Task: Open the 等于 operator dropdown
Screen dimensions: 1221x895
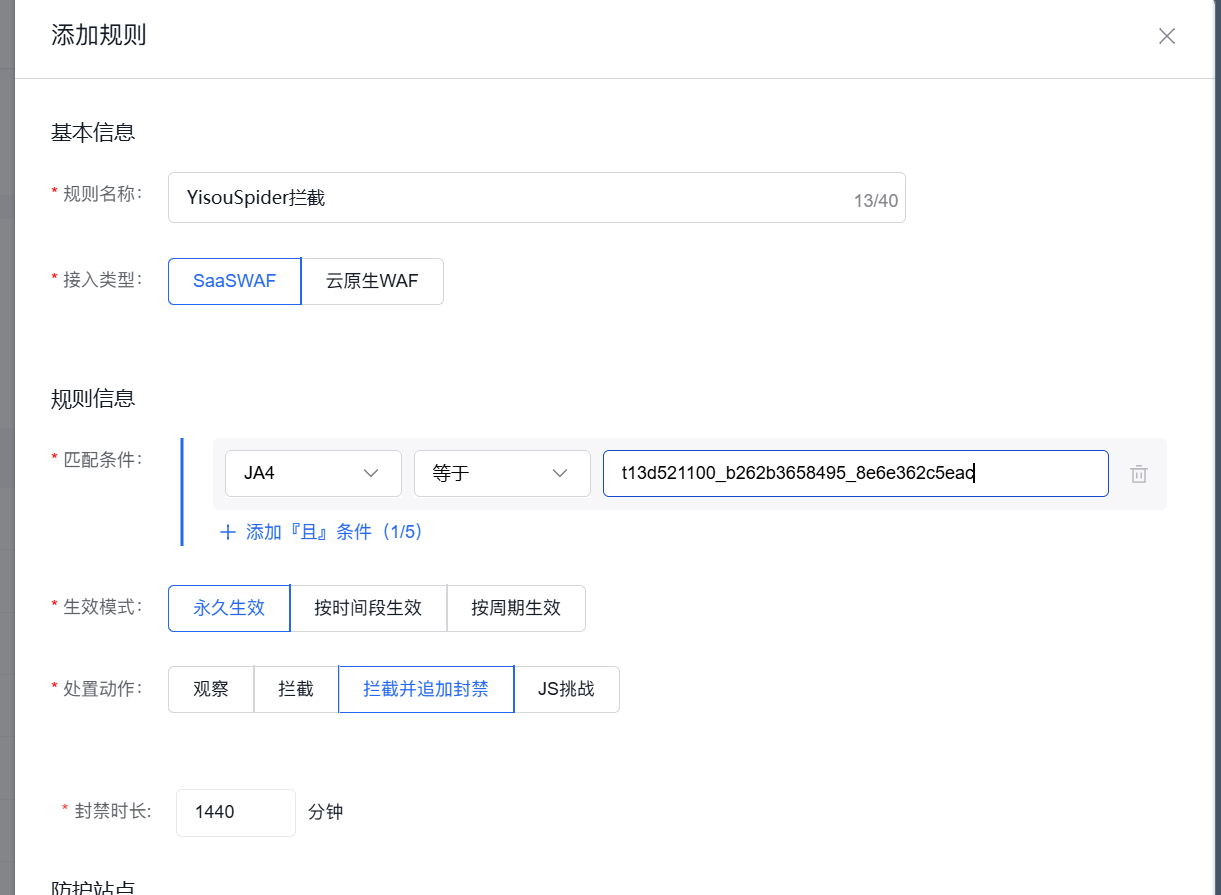Action: tap(502, 473)
